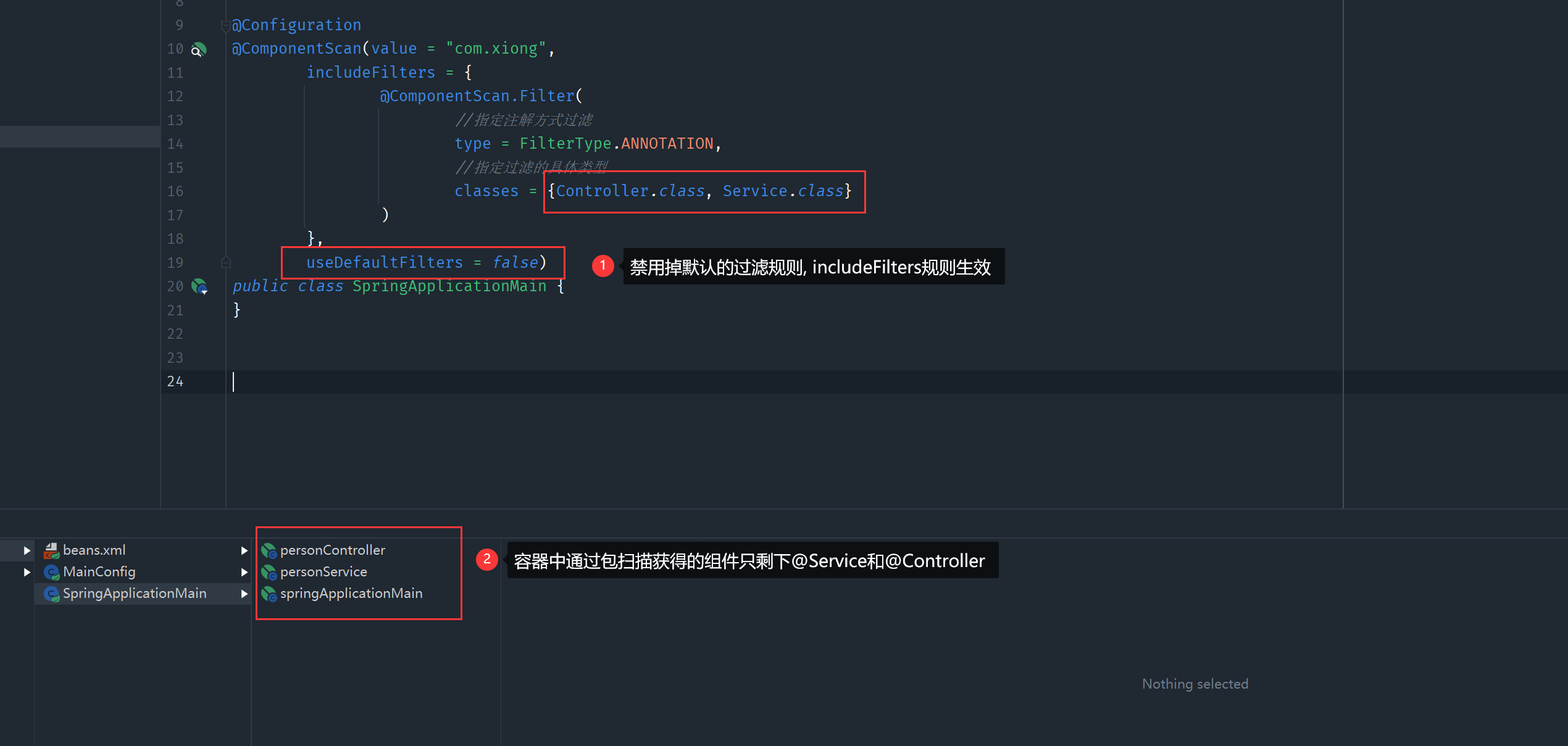The height and width of the screenshot is (746, 1568).
Task: Click the personService bean icon
Action: coord(269,572)
